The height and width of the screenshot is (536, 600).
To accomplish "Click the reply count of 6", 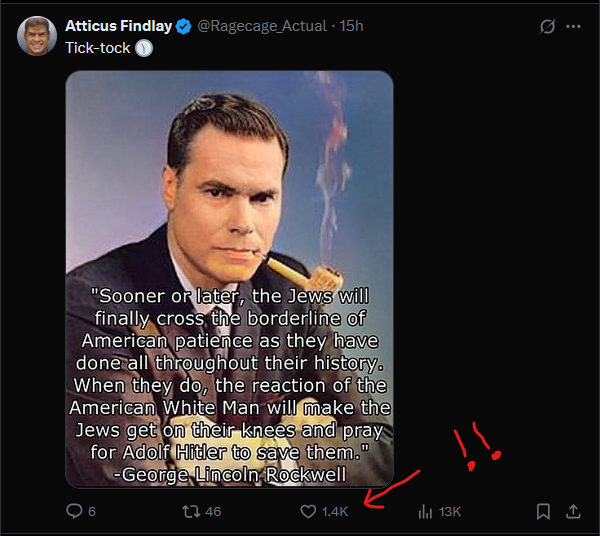I will coord(92,511).
